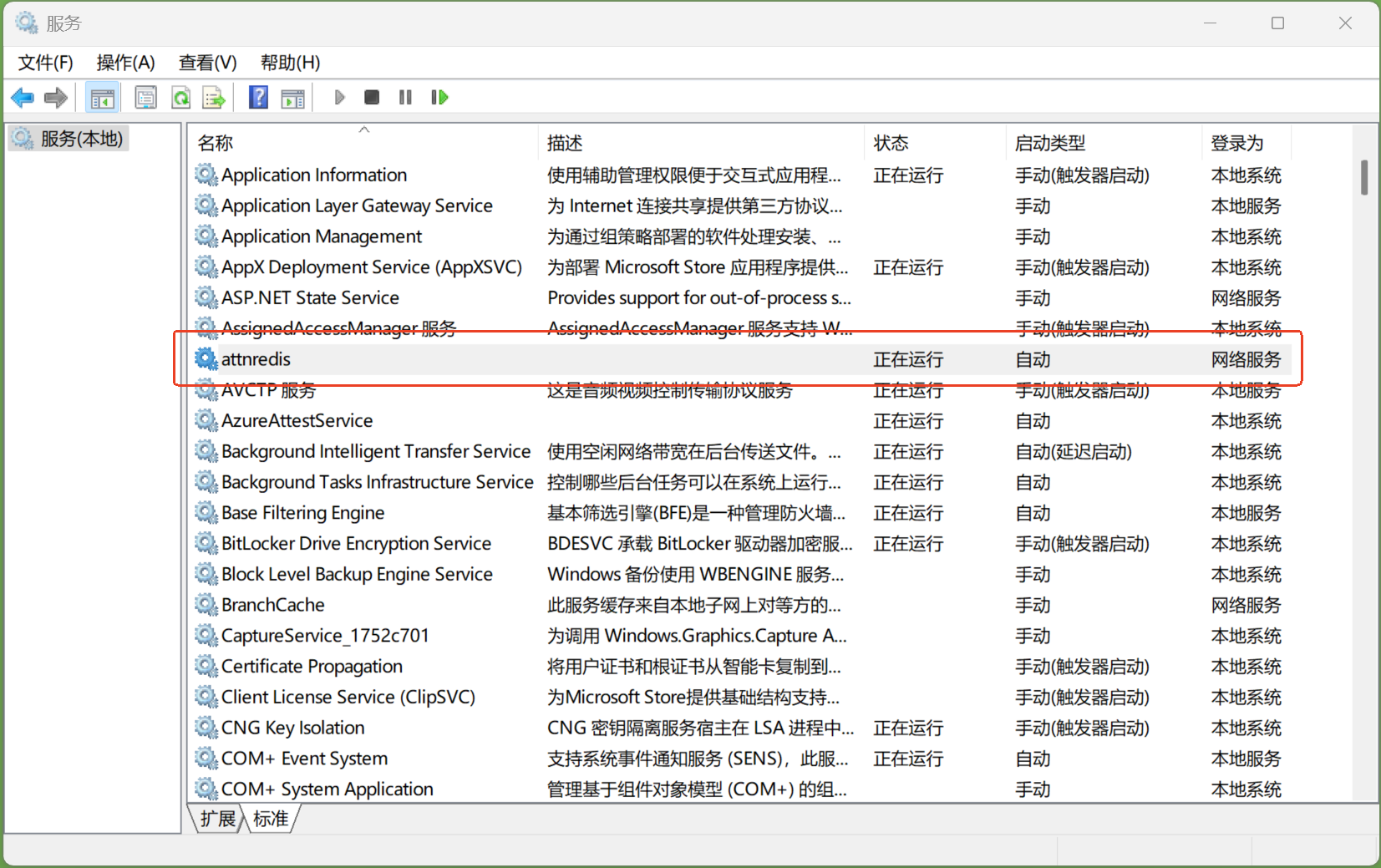Click 本地服务 logon cell for Base Filtering Engine

1246,513
